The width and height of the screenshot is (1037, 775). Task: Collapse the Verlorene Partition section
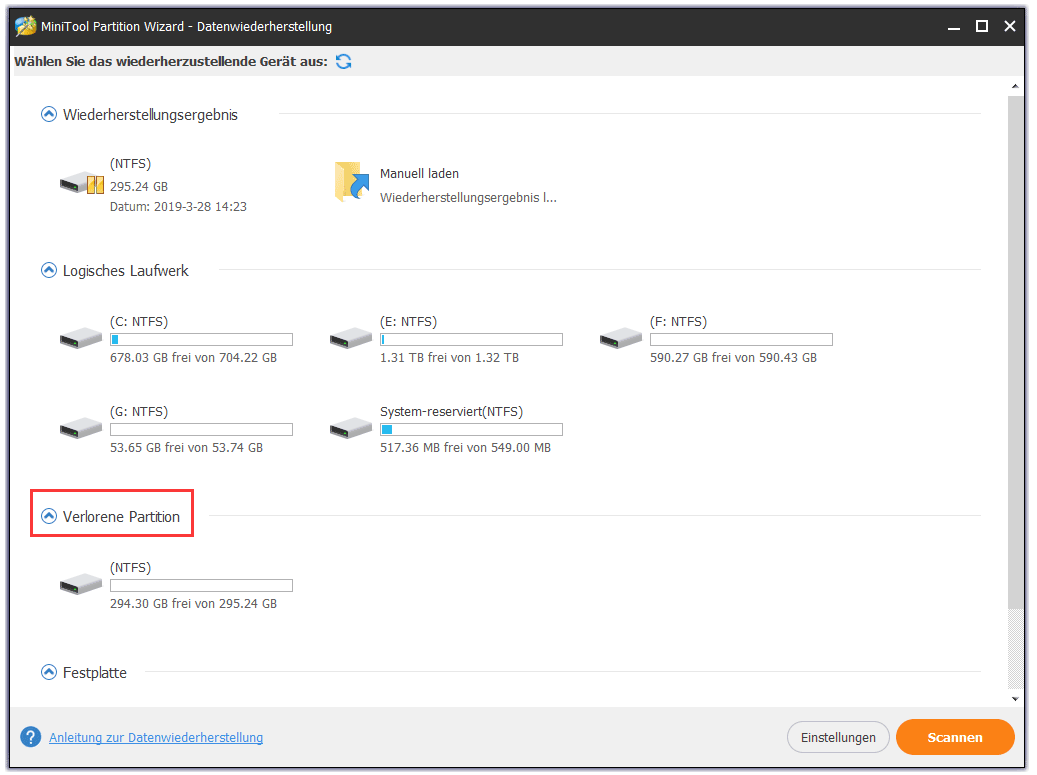pos(49,516)
